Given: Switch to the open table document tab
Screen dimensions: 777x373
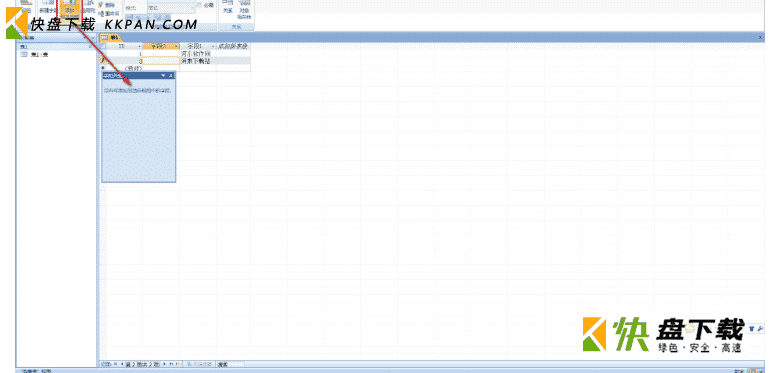Looking at the screenshot, I should coord(110,38).
